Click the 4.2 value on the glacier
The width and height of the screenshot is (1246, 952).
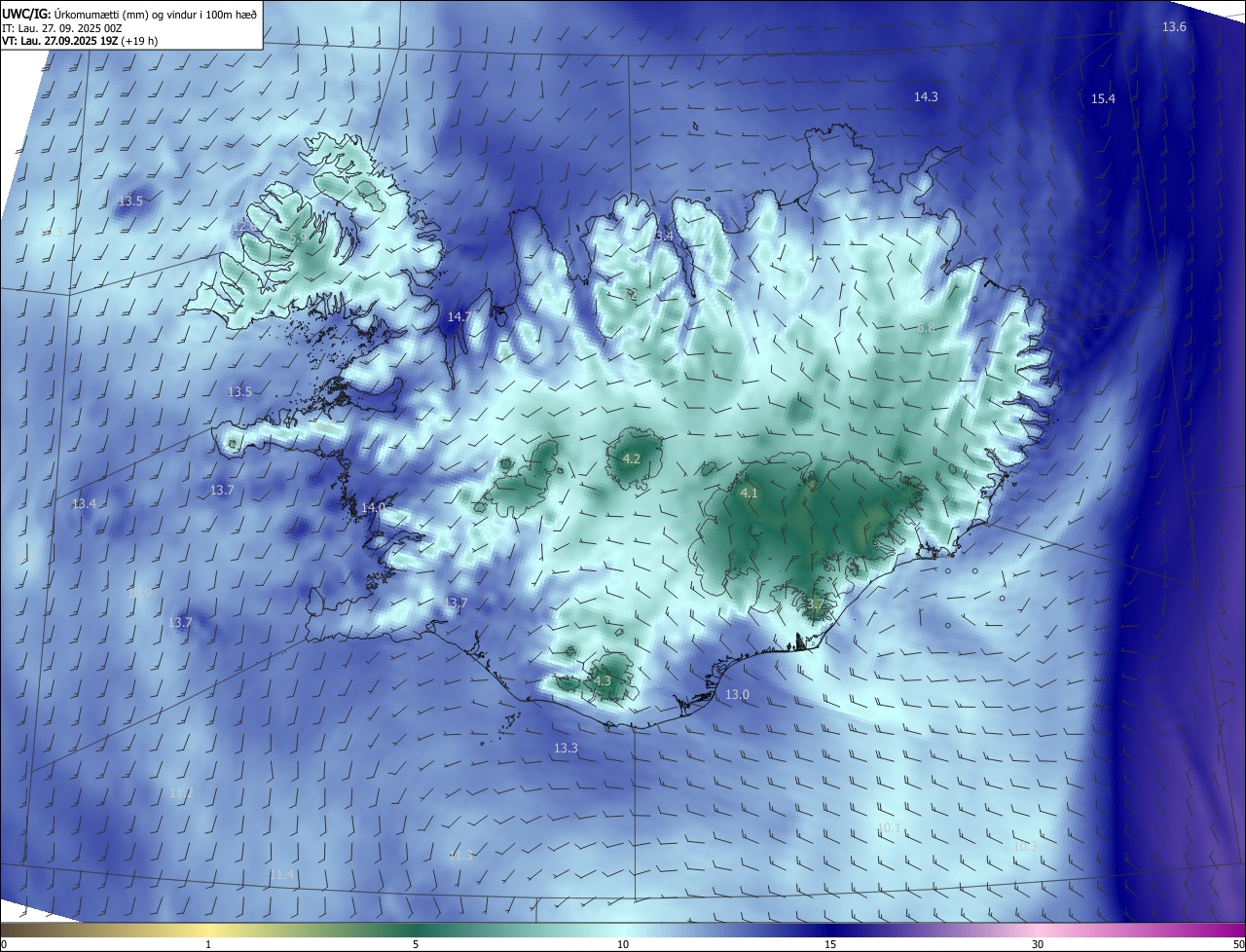(x=631, y=459)
